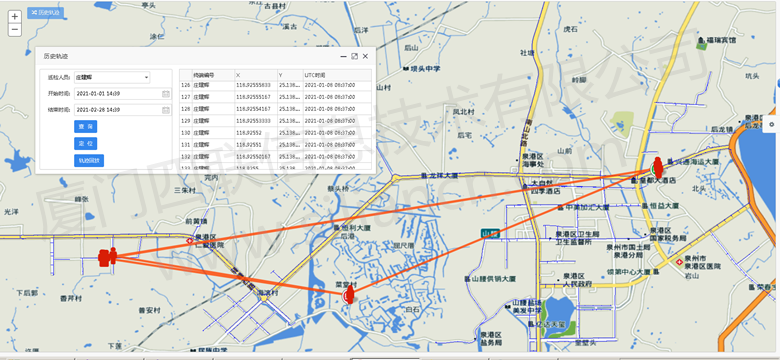Viewport: 780px width, 360px height.
Task: Select table row 127
Action: 275,96
